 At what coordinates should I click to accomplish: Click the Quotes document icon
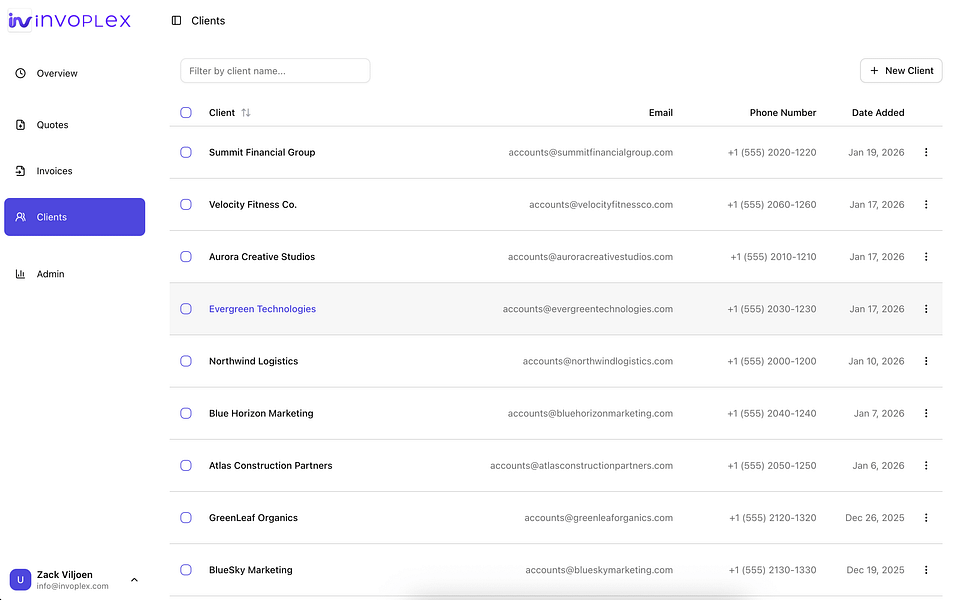point(21,125)
